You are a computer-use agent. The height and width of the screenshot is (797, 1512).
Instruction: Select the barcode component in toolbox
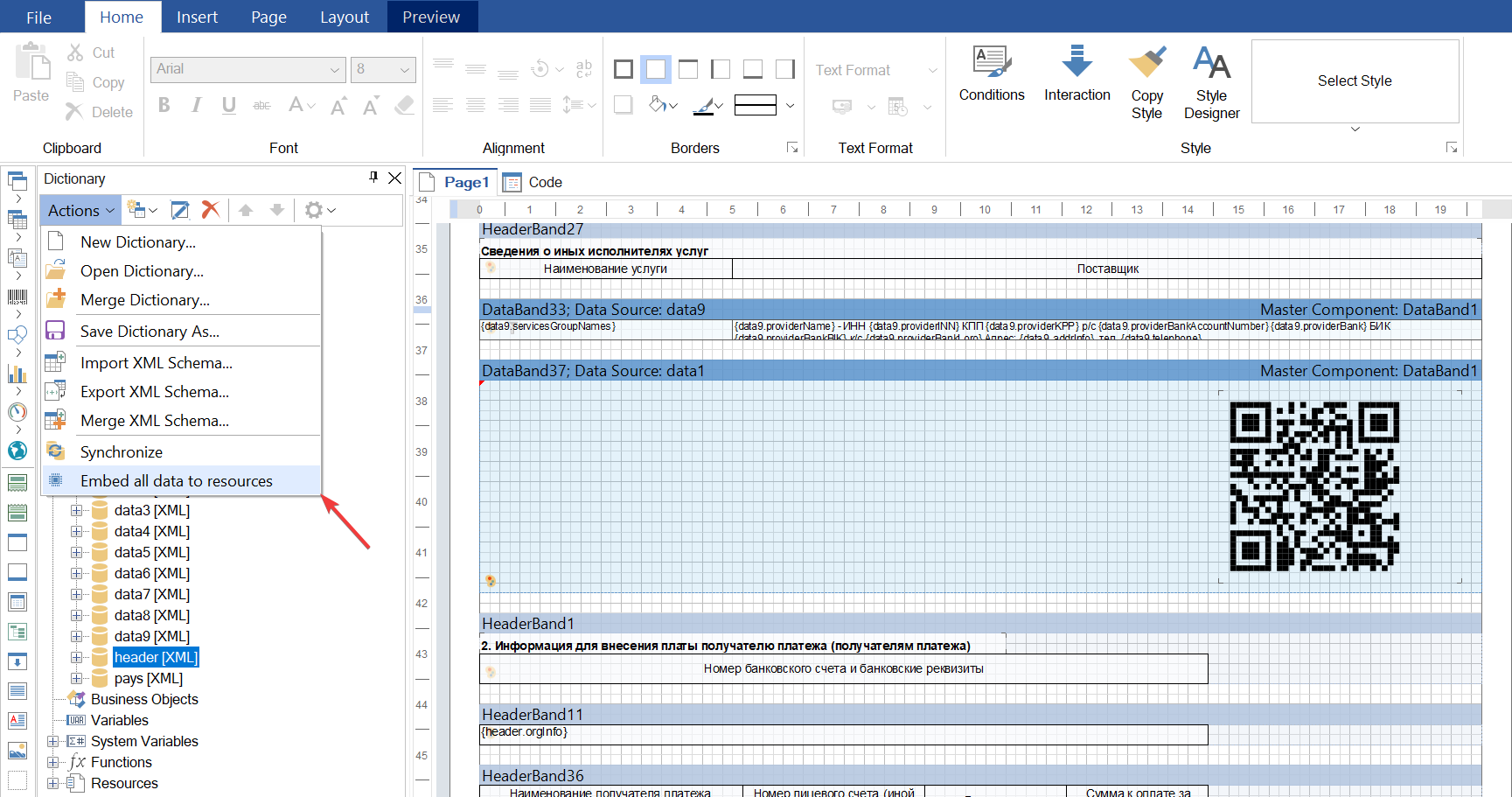[17, 297]
